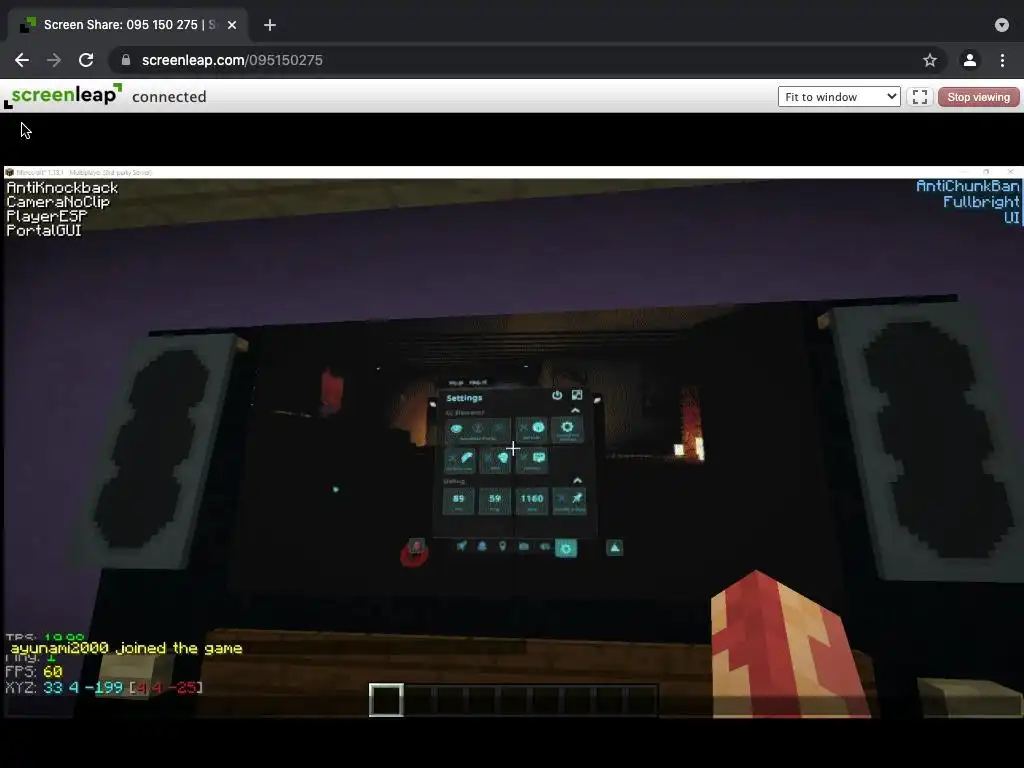
Task: Go forward in browser history
Action: [x=54, y=60]
